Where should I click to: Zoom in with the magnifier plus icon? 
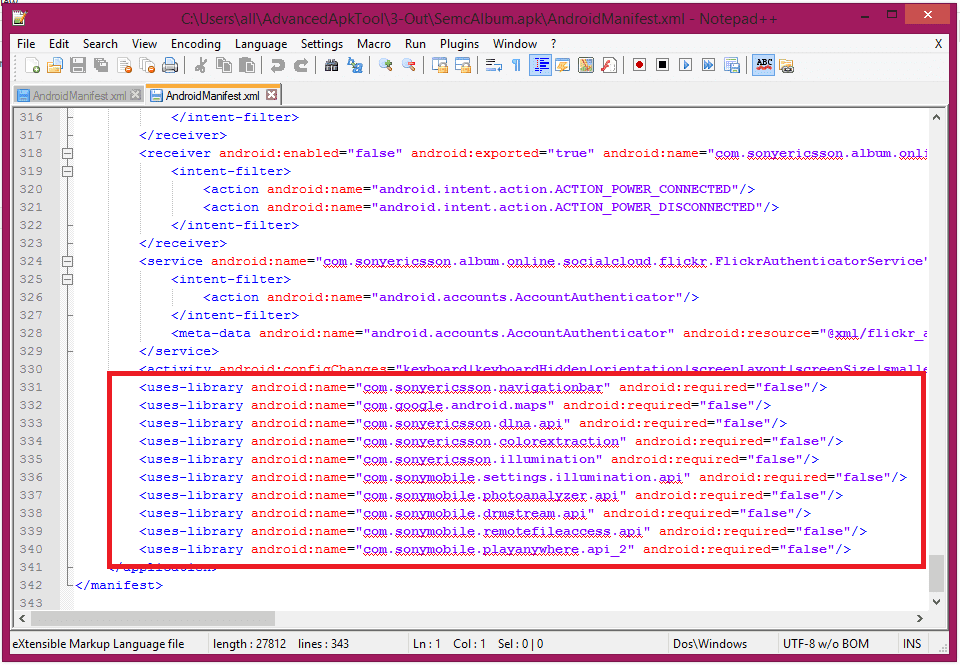[385, 65]
